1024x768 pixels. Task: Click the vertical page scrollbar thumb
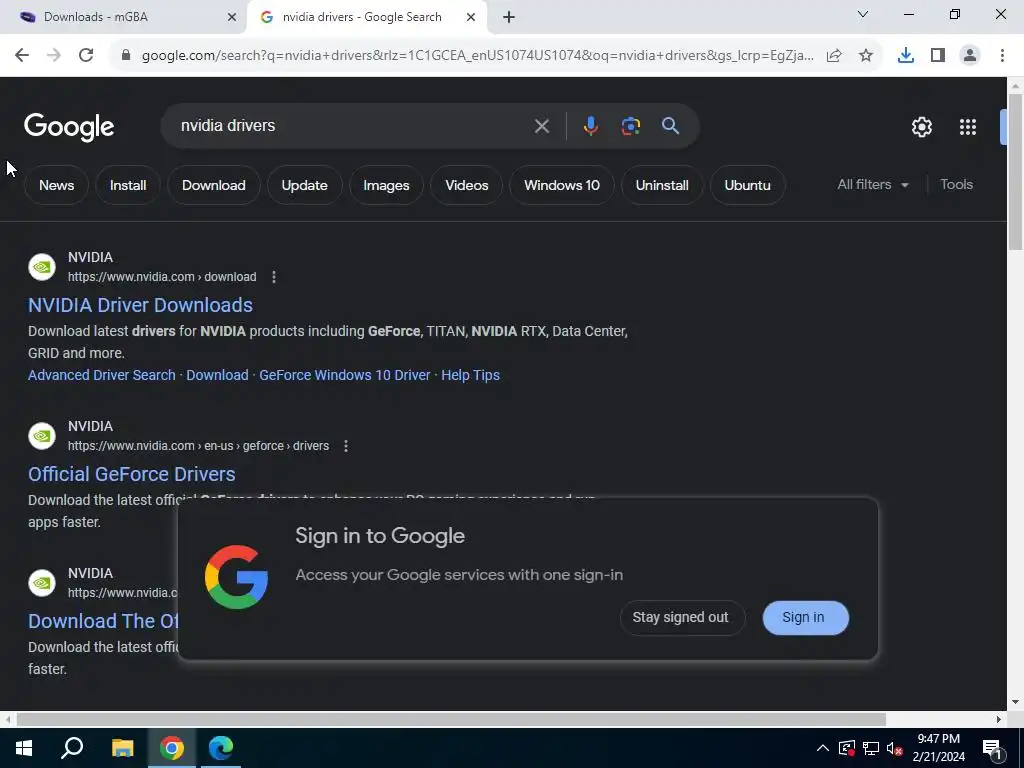(x=1015, y=171)
